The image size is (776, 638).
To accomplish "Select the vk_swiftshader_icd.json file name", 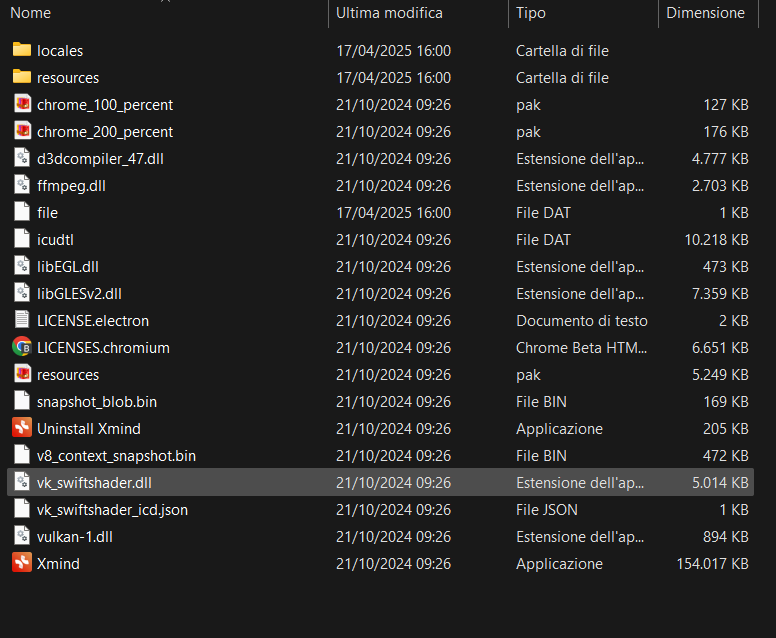I will (112, 509).
